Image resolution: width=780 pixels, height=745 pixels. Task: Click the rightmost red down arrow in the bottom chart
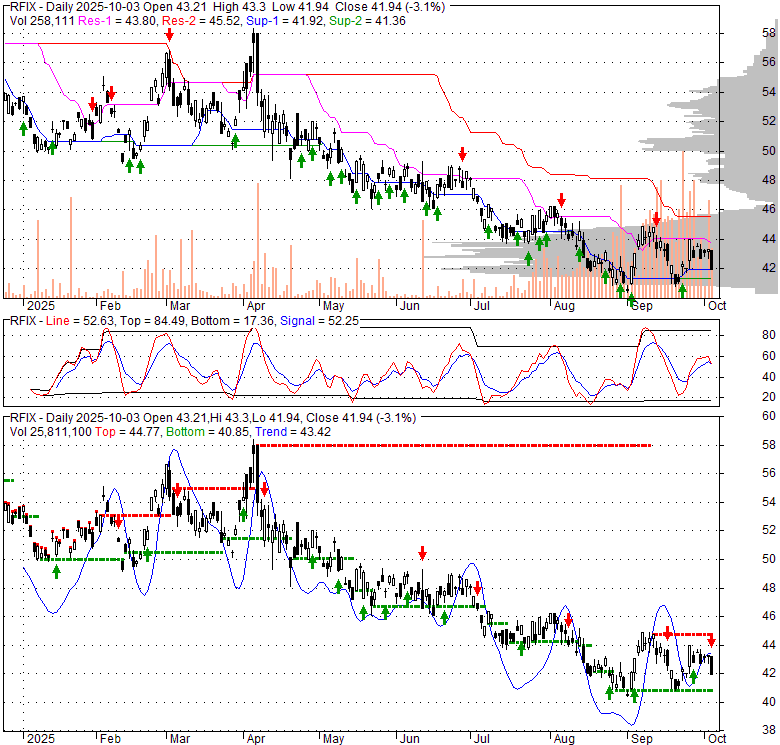[711, 638]
